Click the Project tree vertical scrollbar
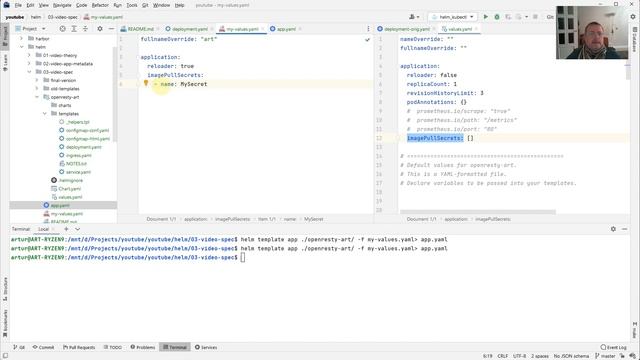Screen dimensions: 640x360 [115, 93]
